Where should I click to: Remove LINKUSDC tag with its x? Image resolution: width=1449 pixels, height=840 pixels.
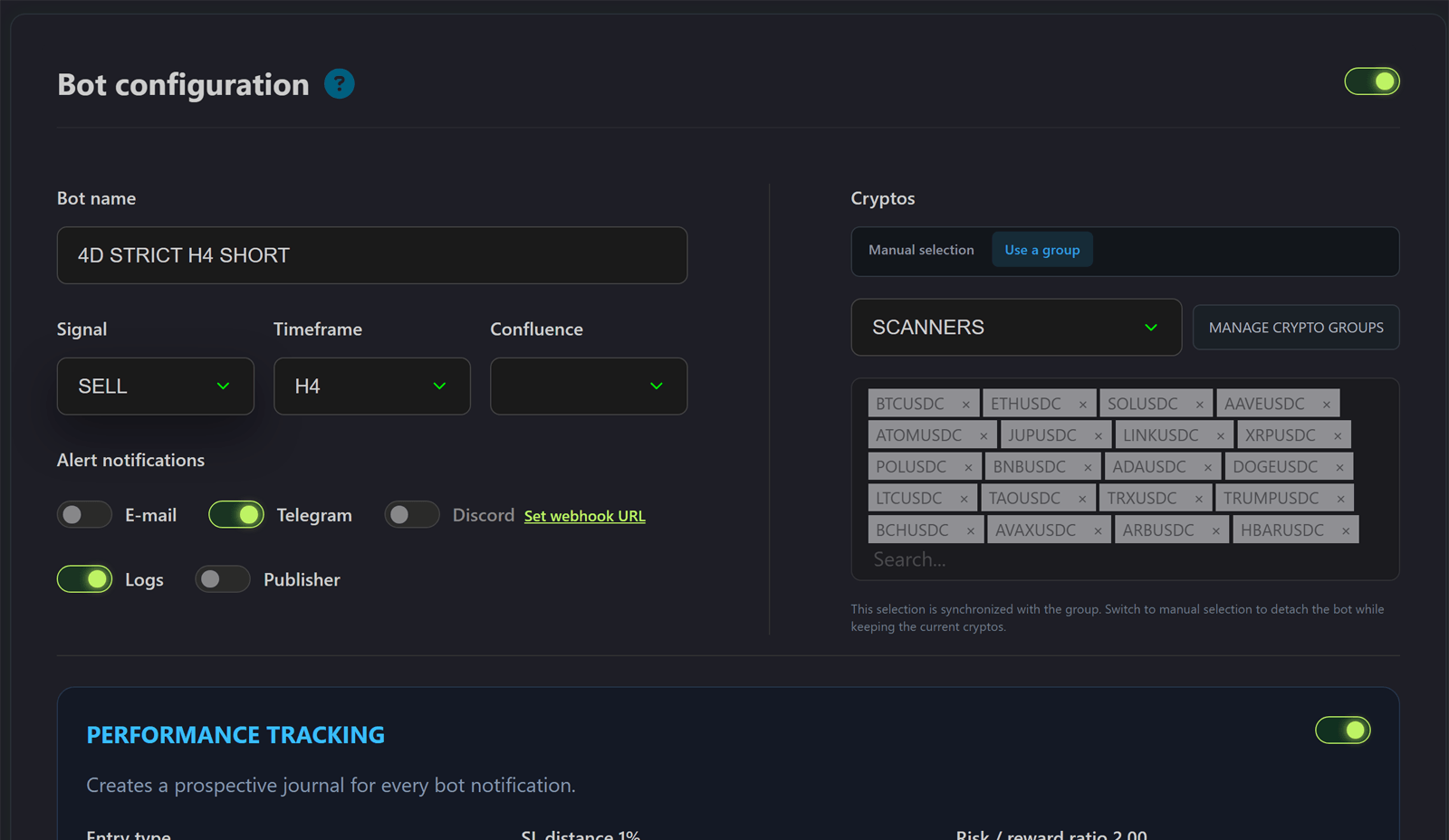tap(1221, 436)
